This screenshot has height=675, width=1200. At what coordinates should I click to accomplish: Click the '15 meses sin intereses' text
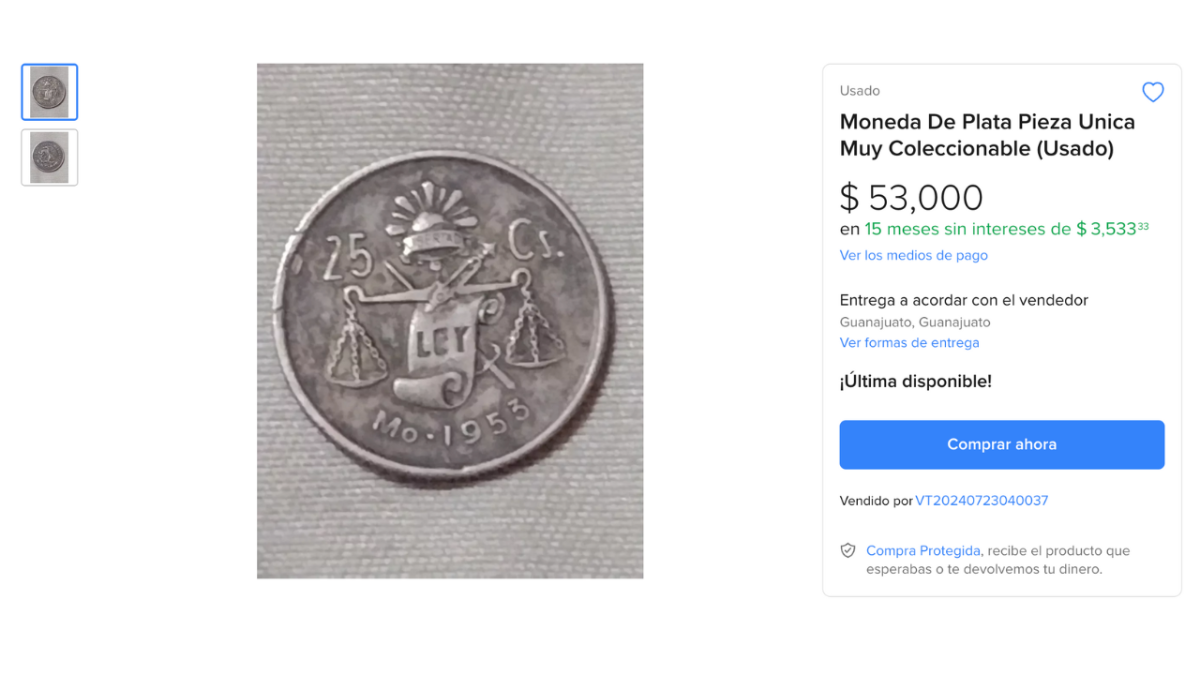pyautogui.click(x=967, y=229)
